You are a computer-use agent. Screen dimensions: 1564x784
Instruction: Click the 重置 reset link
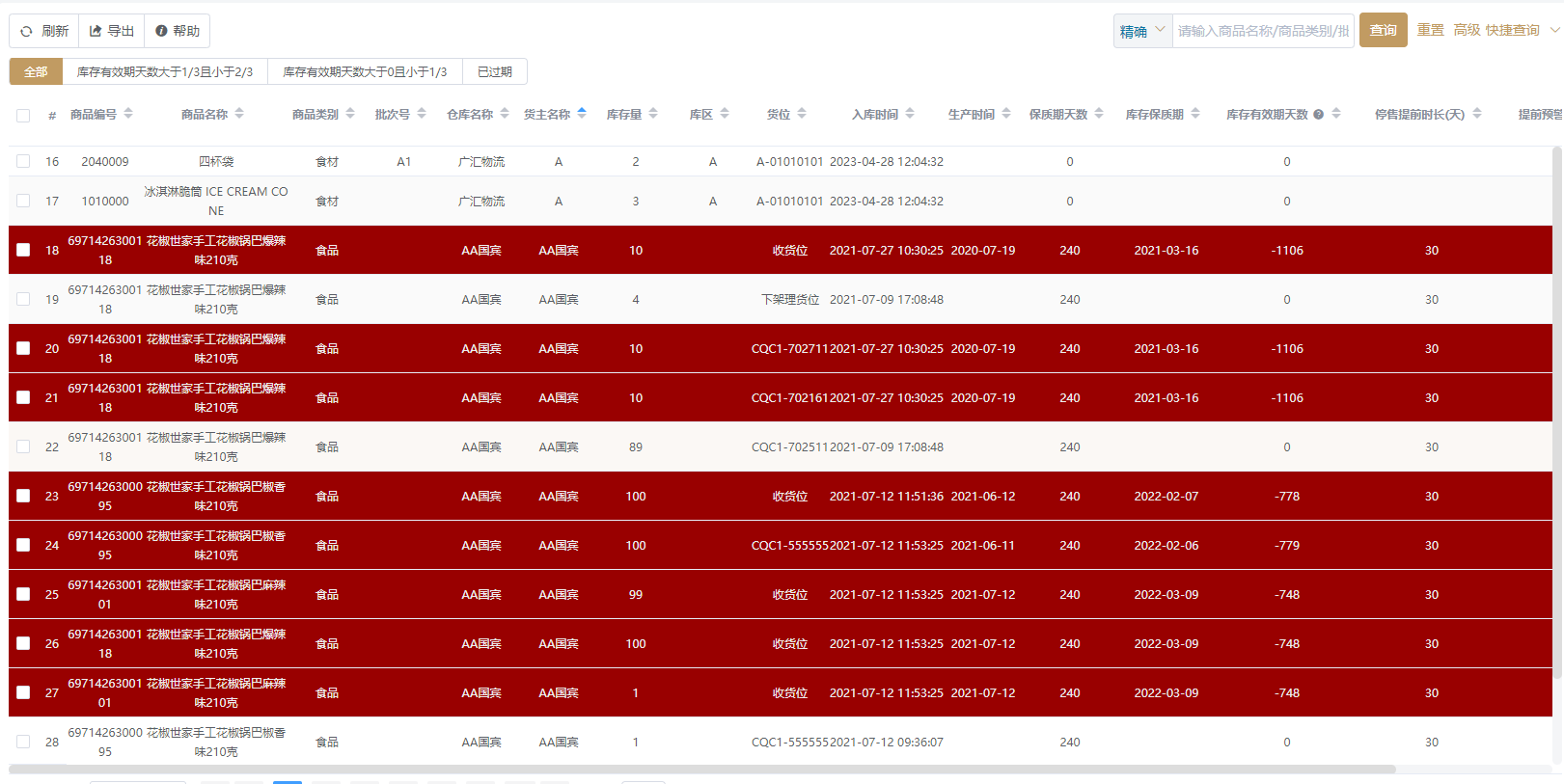point(1431,30)
